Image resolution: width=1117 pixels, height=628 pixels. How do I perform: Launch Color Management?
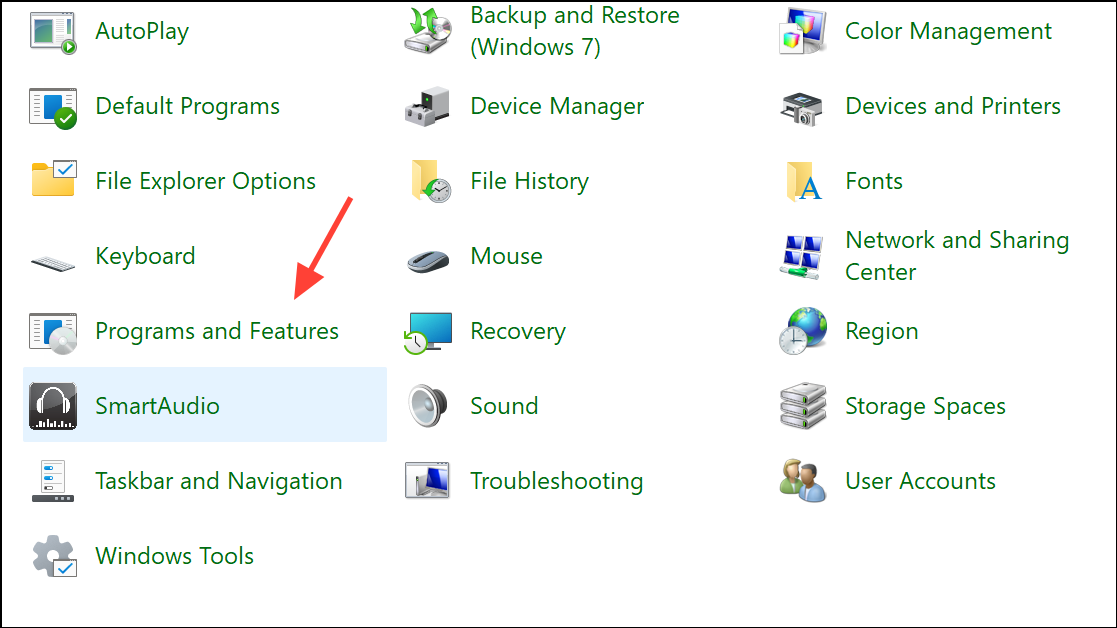[x=947, y=31]
